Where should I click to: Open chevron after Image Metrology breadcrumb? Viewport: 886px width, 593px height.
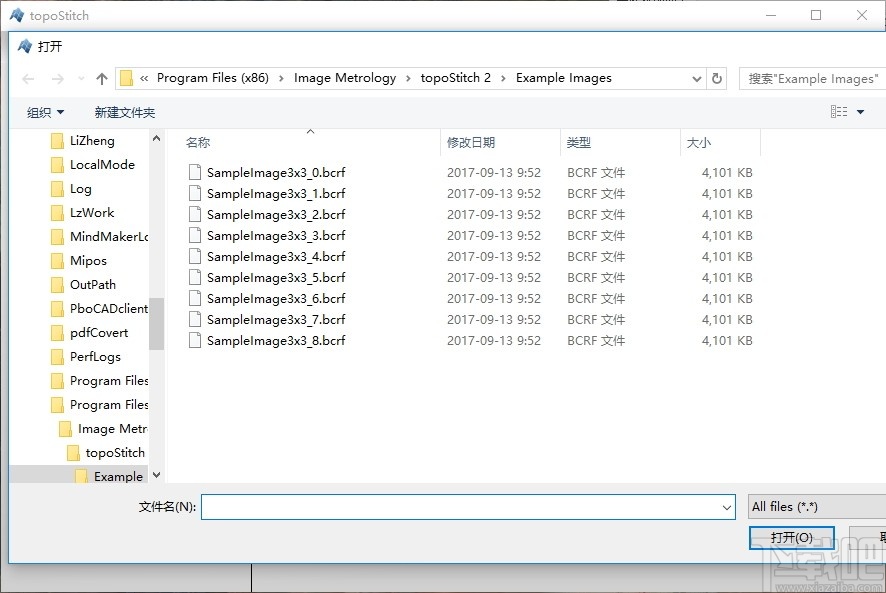(408, 79)
